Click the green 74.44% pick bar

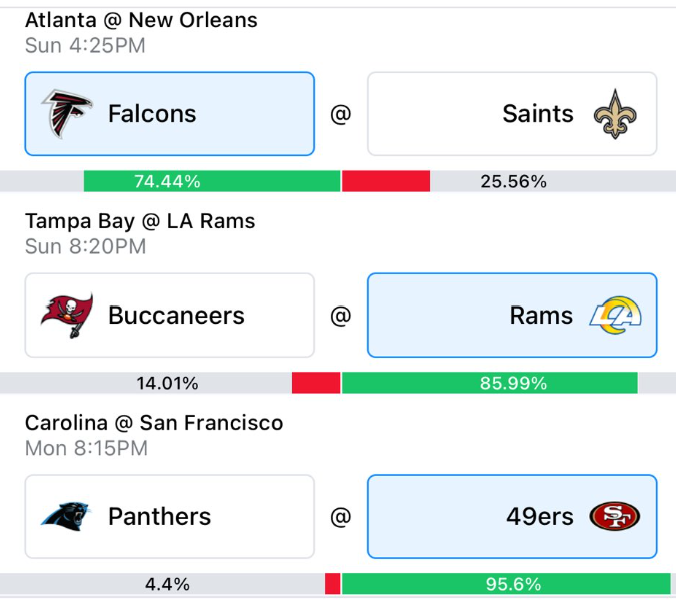coord(212,181)
